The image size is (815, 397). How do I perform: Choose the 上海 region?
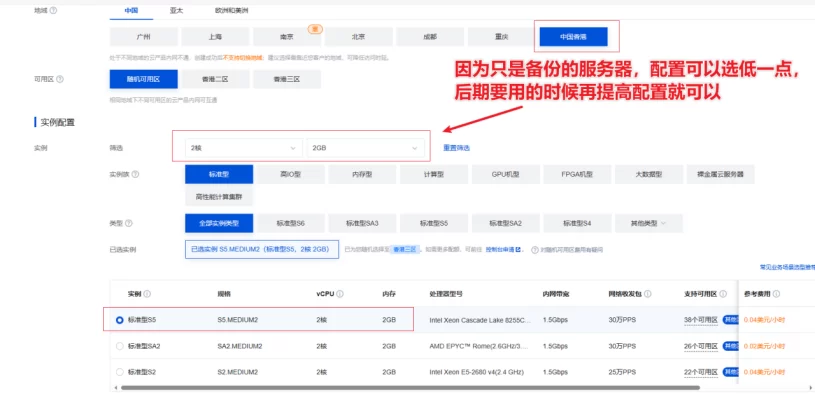pos(215,37)
